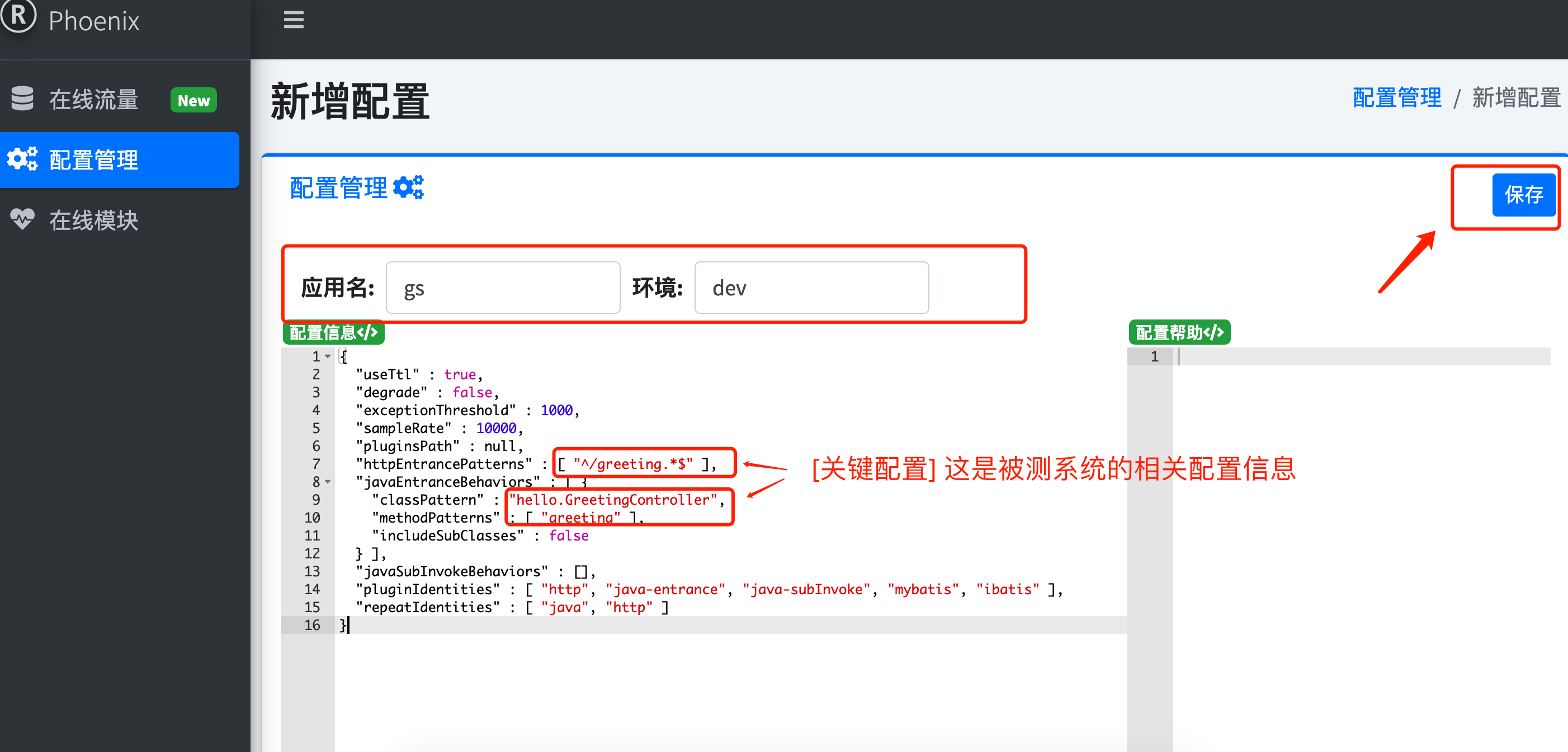
Task: Click the gears icon in sidebar 配置管理
Action: click(22, 159)
